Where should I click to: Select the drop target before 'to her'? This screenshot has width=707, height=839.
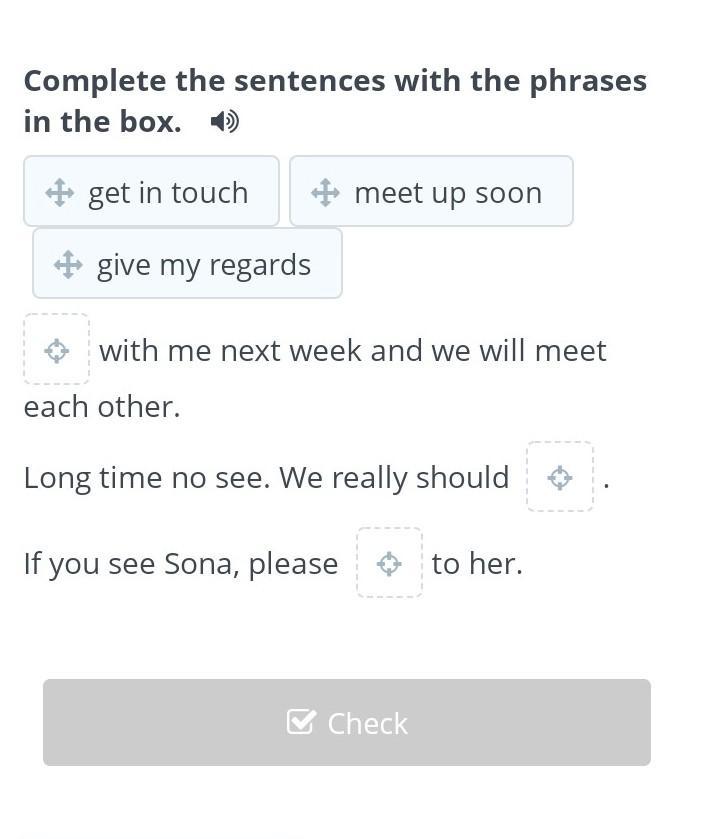390,563
